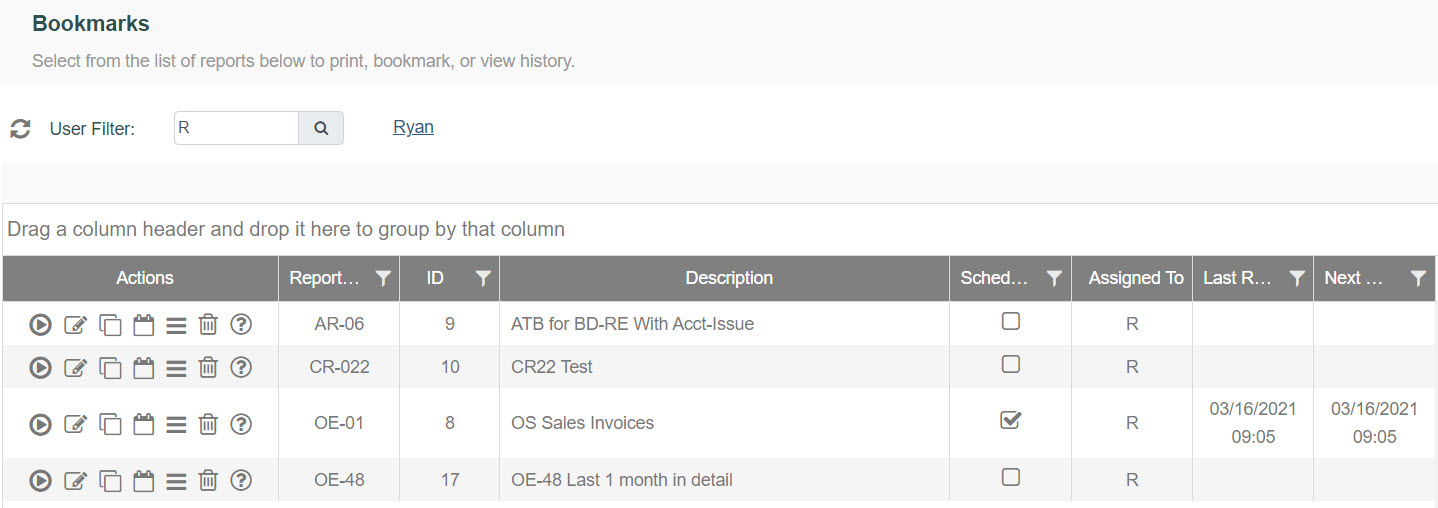This screenshot has height=508, width=1438.
Task: Refresh the bookmarks list
Action: [x=20, y=129]
